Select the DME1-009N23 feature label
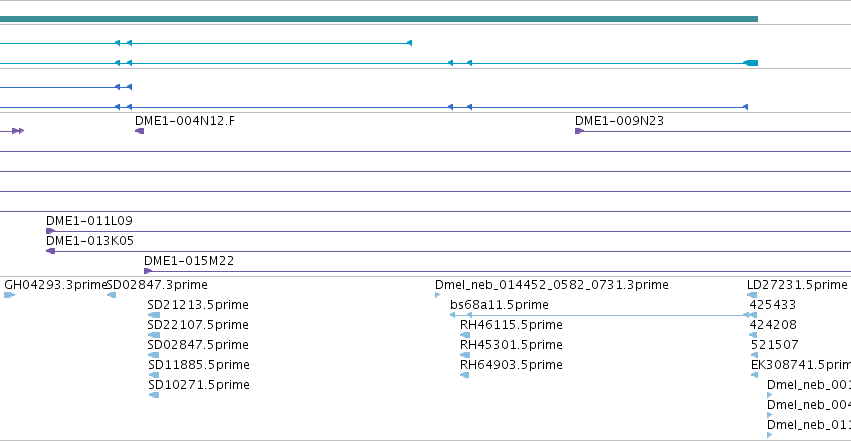Screen dimensions: 851x441 pos(619,121)
